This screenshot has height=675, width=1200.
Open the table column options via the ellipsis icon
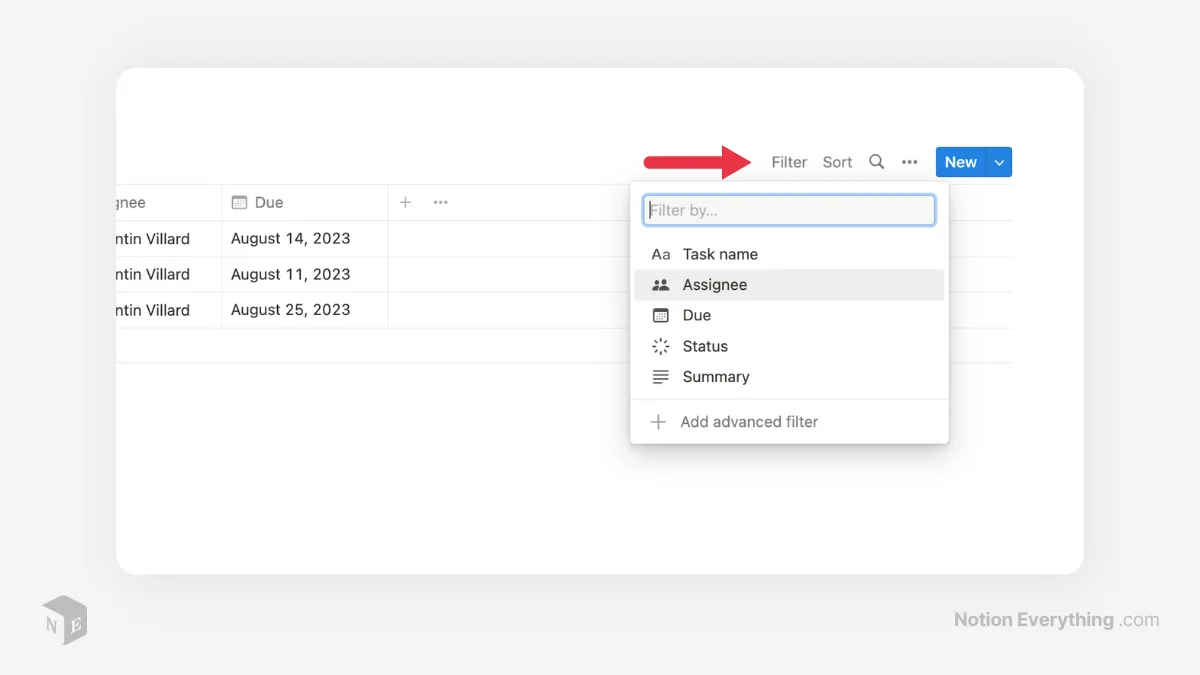440,202
